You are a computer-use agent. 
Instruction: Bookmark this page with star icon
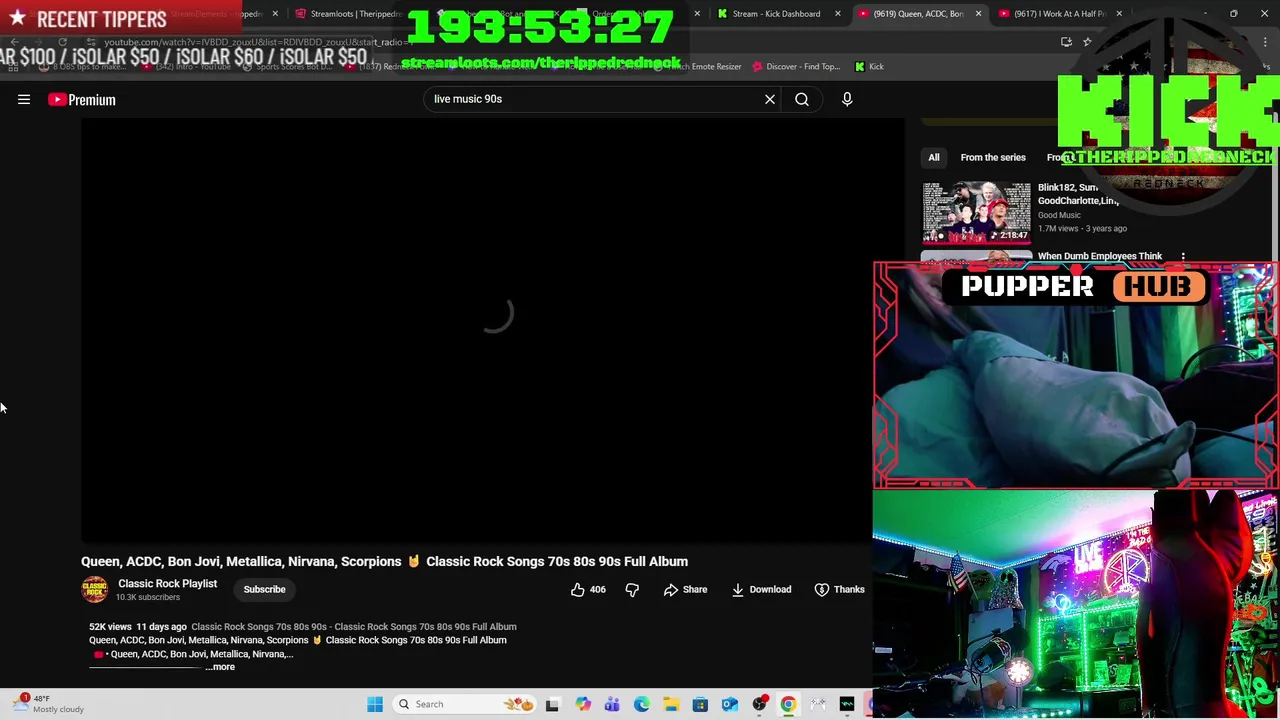[1087, 42]
